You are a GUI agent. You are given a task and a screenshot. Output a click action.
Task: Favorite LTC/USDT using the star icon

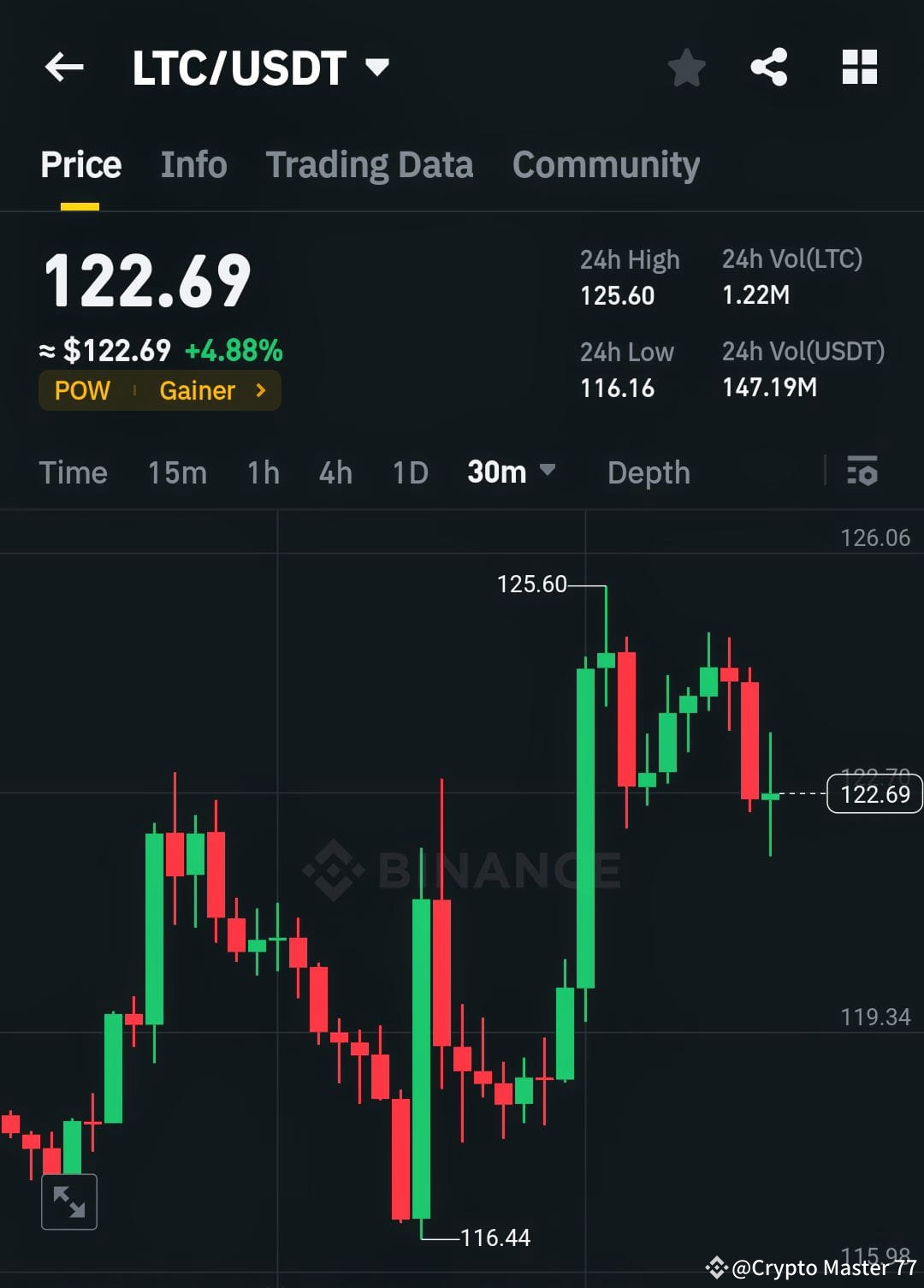686,68
